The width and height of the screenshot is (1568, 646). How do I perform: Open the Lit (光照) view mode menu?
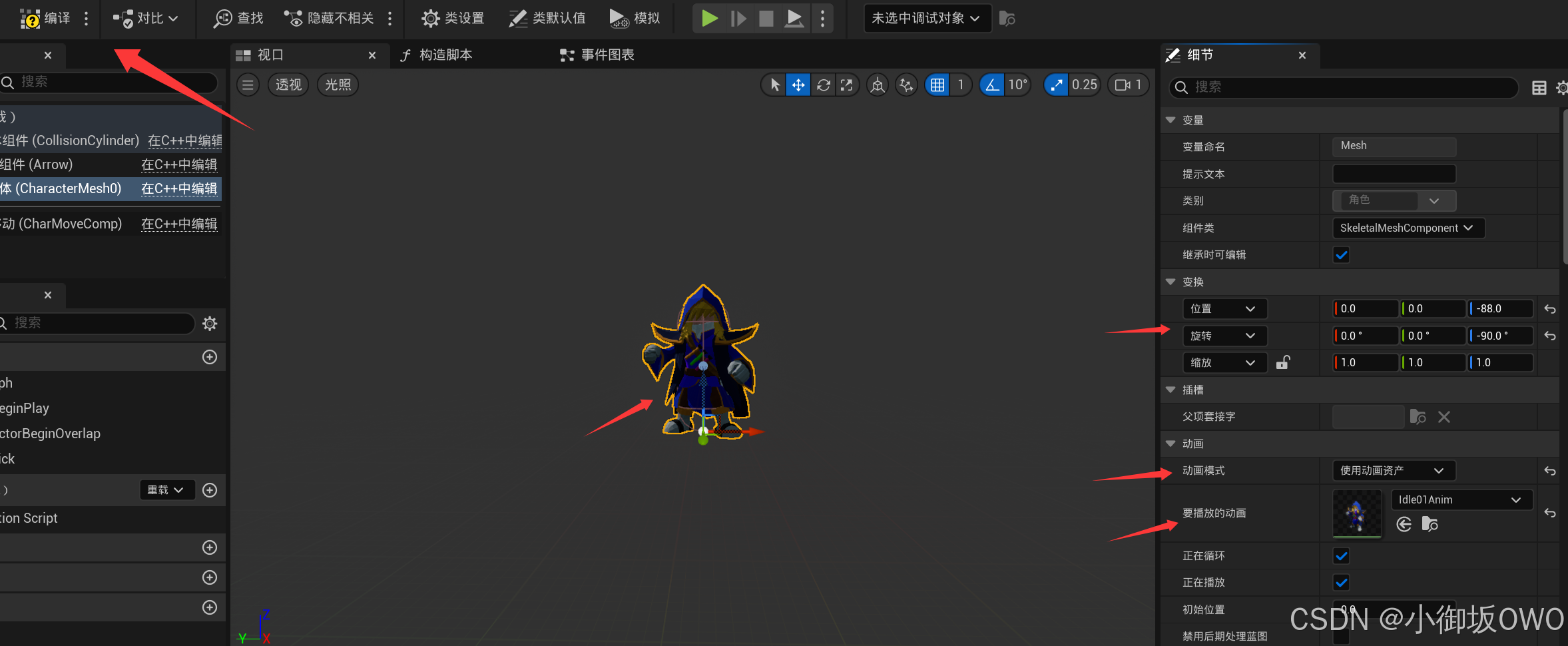(x=338, y=85)
